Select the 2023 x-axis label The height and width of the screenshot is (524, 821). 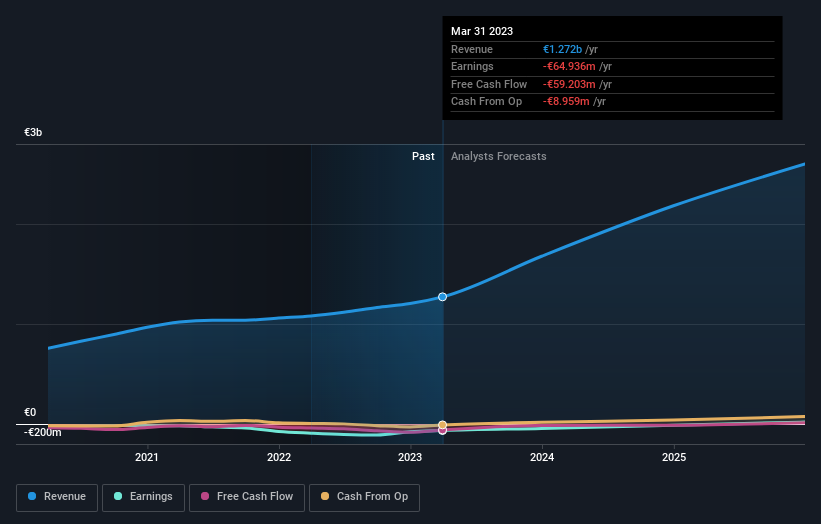coord(410,457)
